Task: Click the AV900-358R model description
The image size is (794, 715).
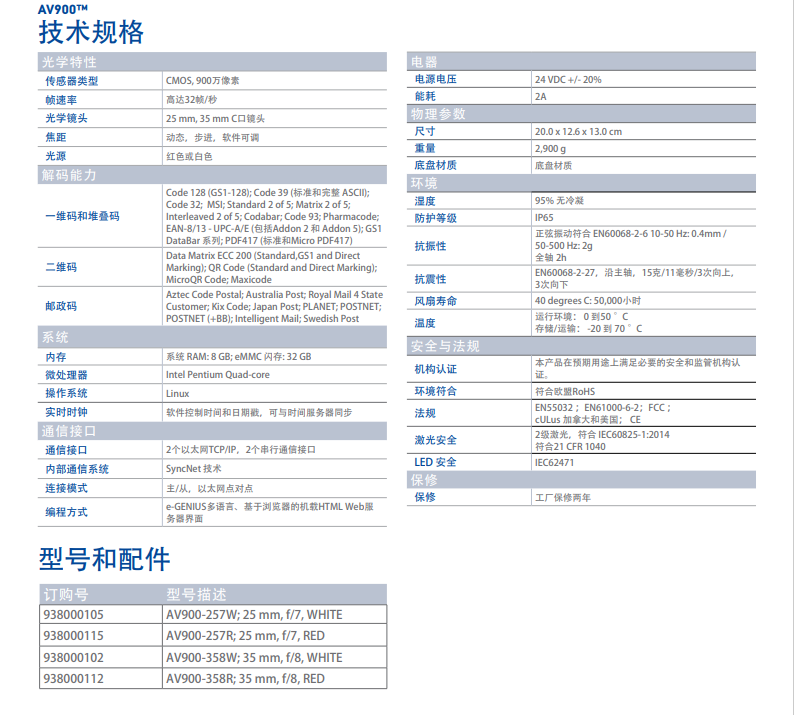Action: coord(245,679)
